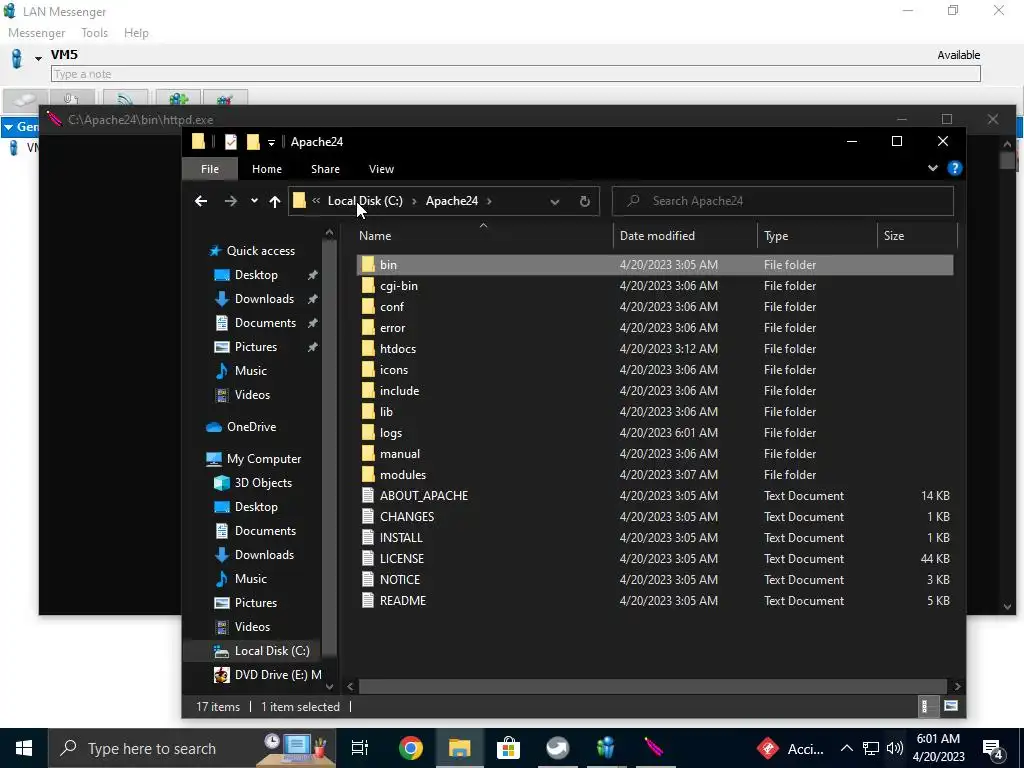Screen dimensions: 1024x768
Task: Open pinned Downloads under Quick access
Action: point(264,299)
